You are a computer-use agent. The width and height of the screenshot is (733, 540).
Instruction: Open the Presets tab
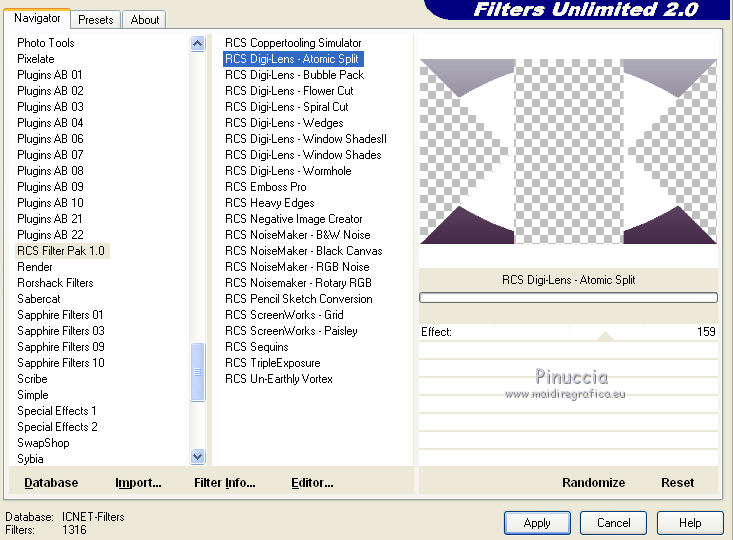pyautogui.click(x=96, y=20)
